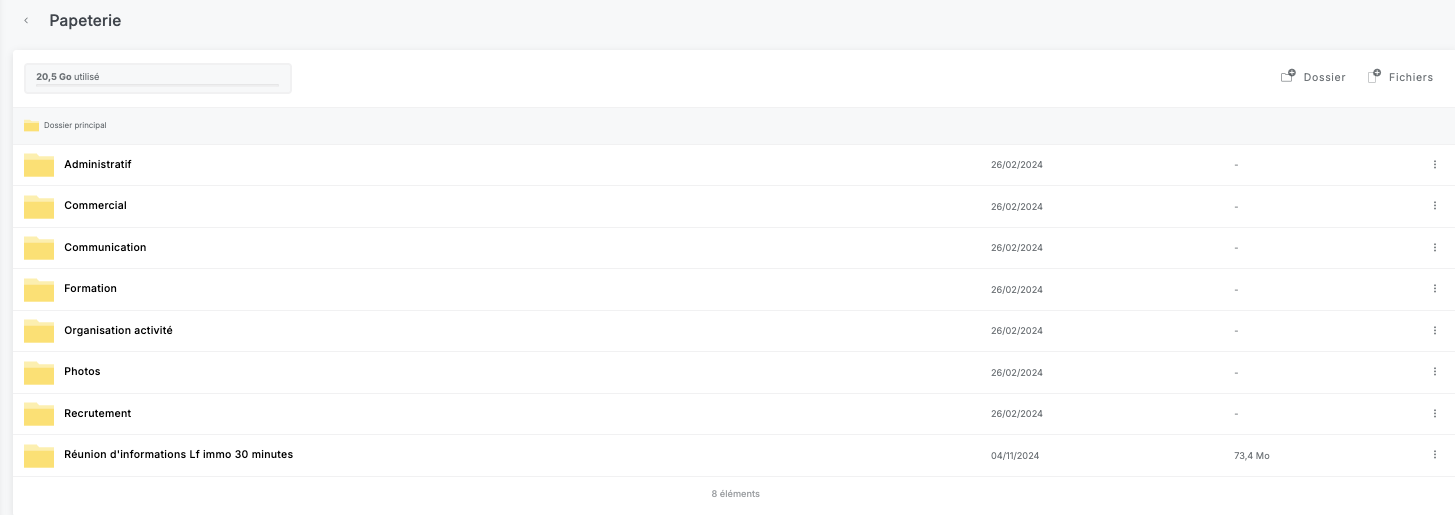
Task: Click the Formation folder icon
Action: (x=39, y=289)
